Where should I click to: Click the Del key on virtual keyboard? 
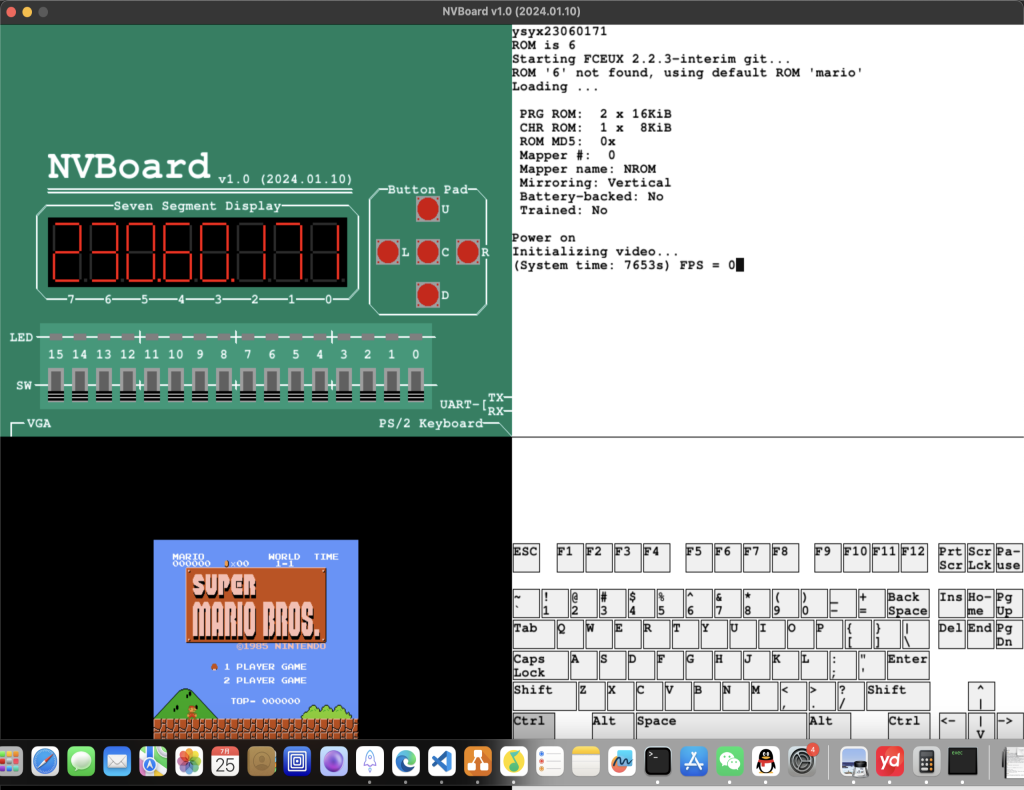[x=951, y=635]
